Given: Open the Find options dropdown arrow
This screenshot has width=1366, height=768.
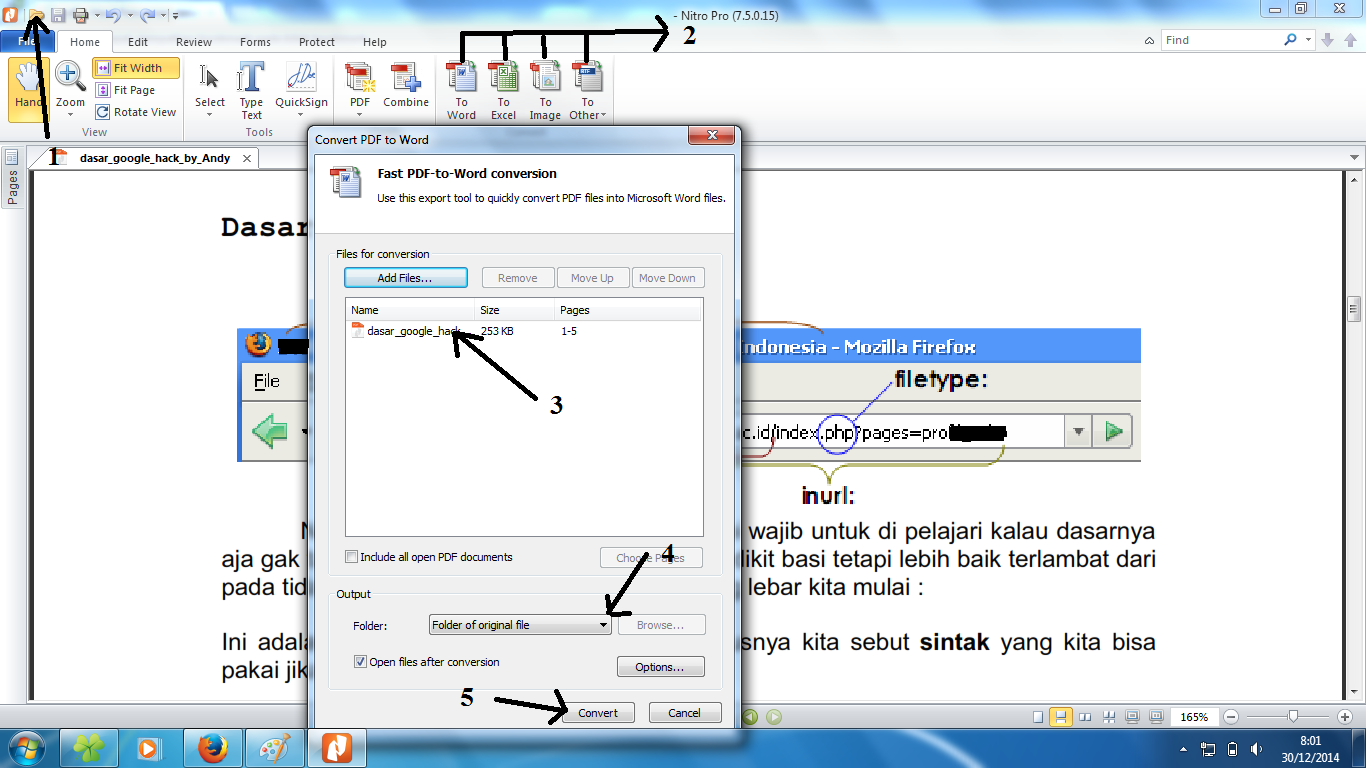Looking at the screenshot, I should (1309, 40).
